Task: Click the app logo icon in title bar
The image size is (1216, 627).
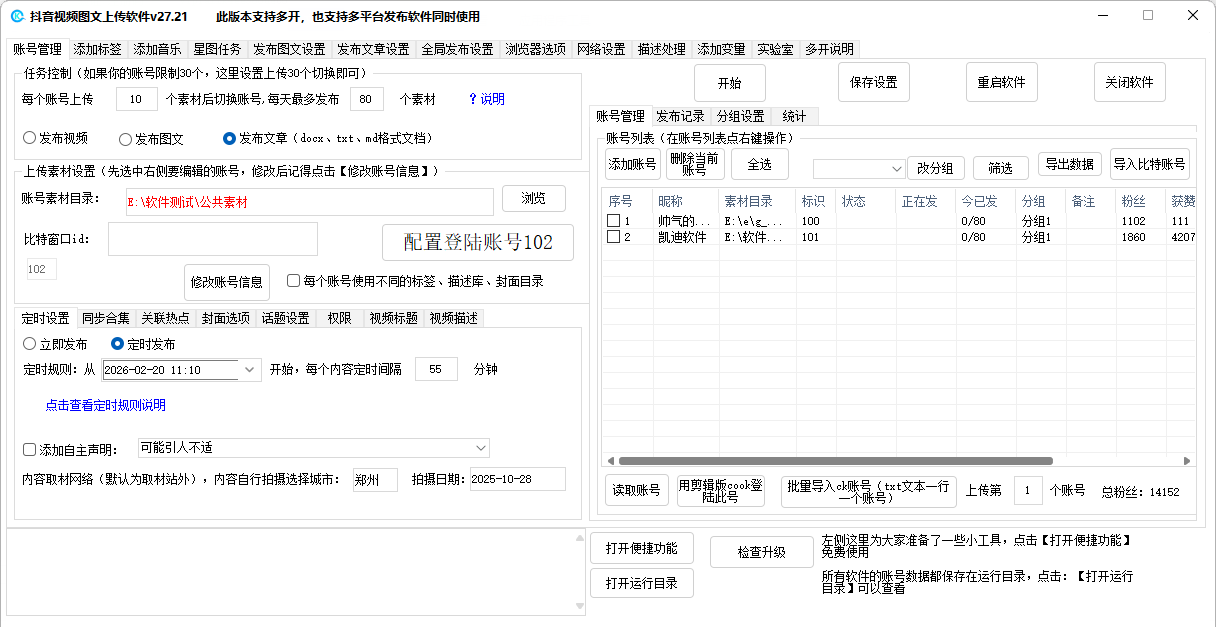Action: [x=16, y=16]
